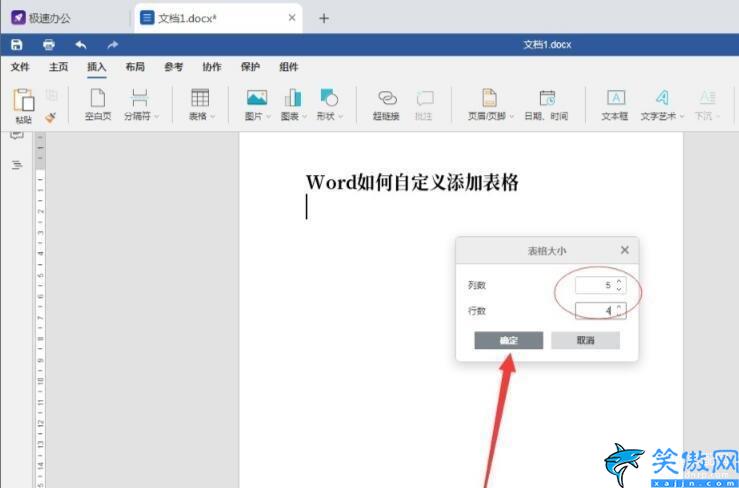Image resolution: width=739 pixels, height=488 pixels.
Task: Click the Redo arrow icon
Action: point(113,45)
